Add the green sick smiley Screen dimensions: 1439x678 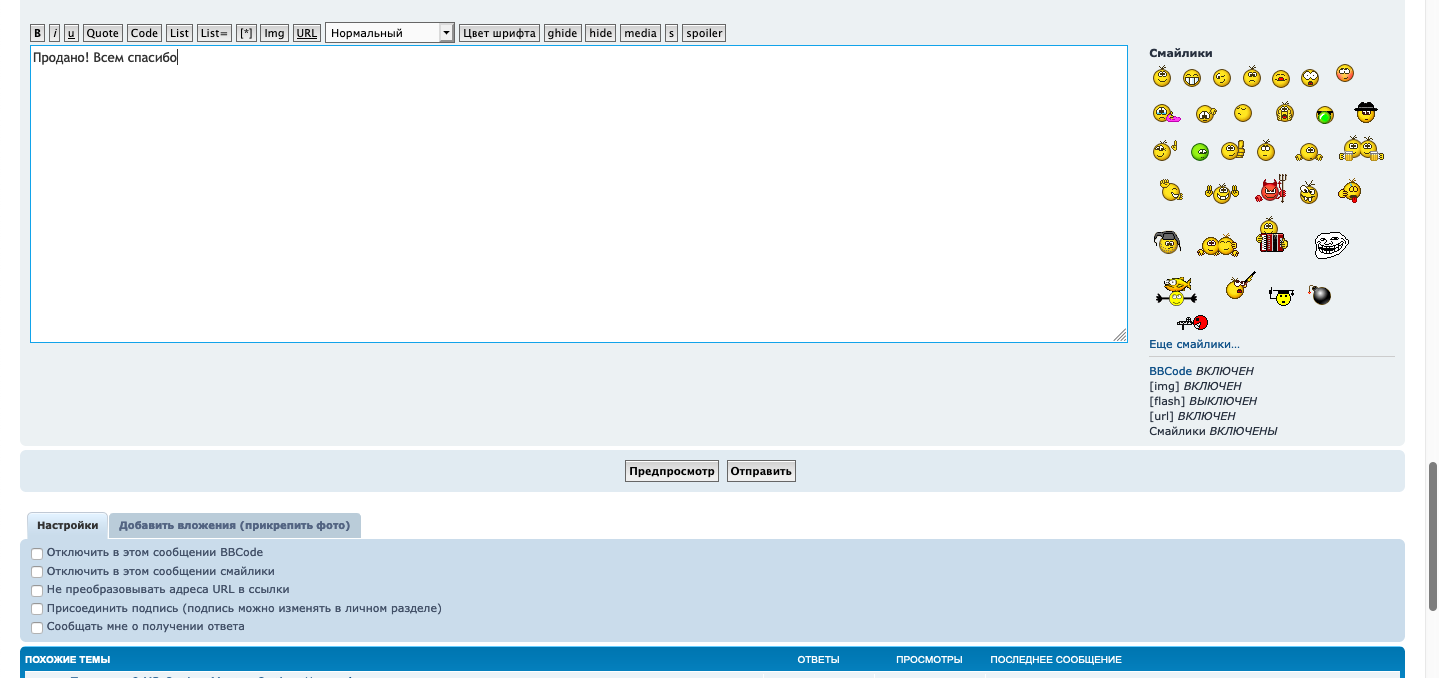pos(1200,152)
